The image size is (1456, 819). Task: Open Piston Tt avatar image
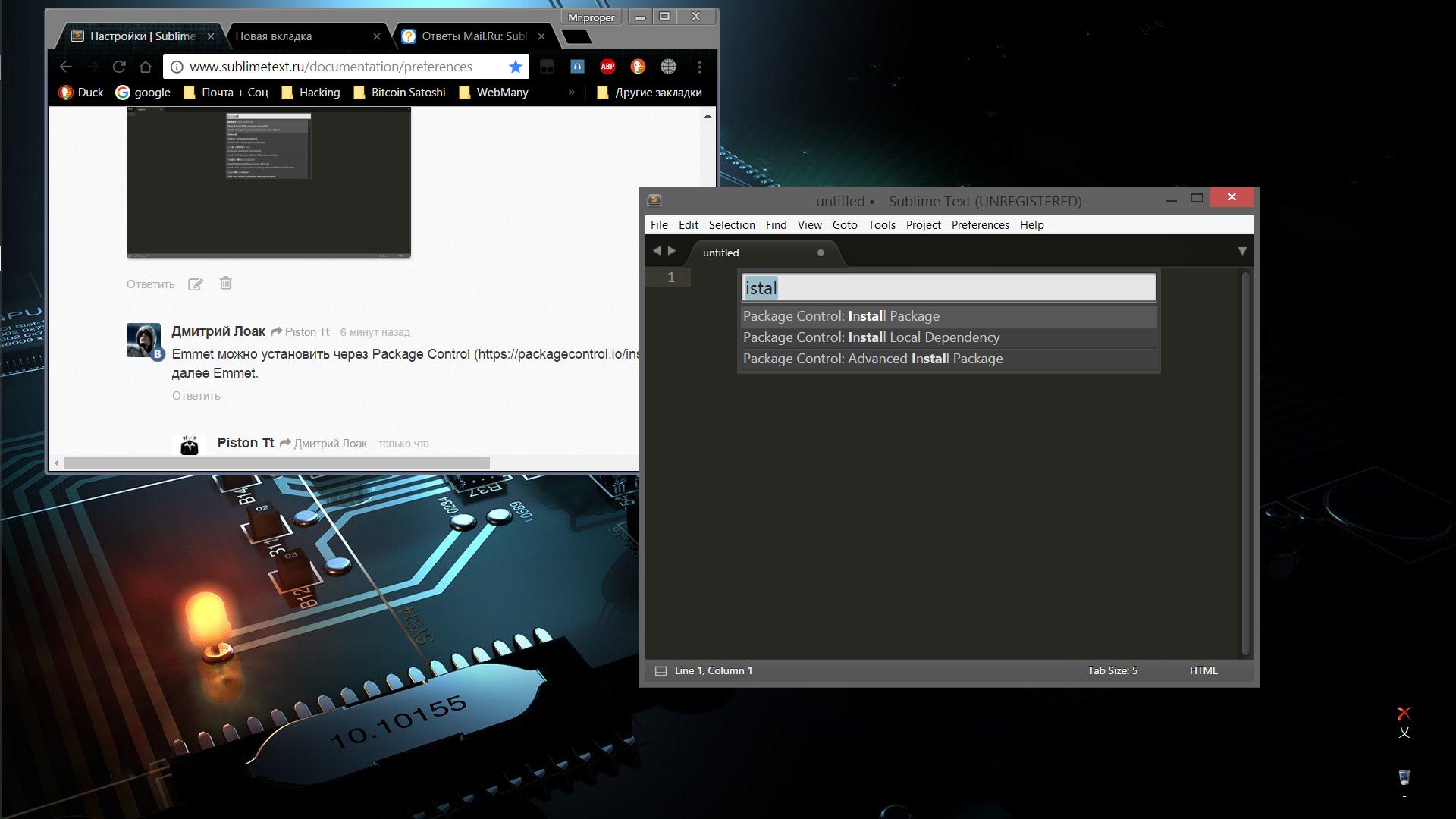pos(189,444)
